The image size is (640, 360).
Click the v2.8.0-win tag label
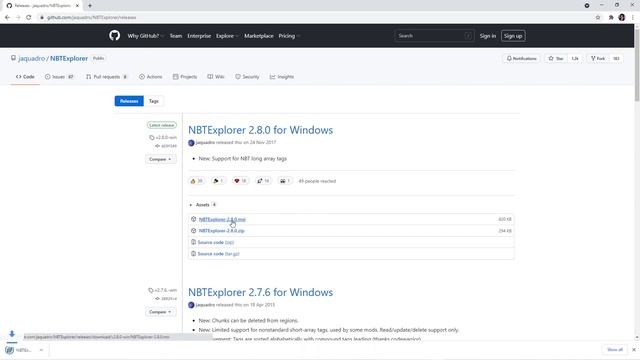tap(163, 138)
